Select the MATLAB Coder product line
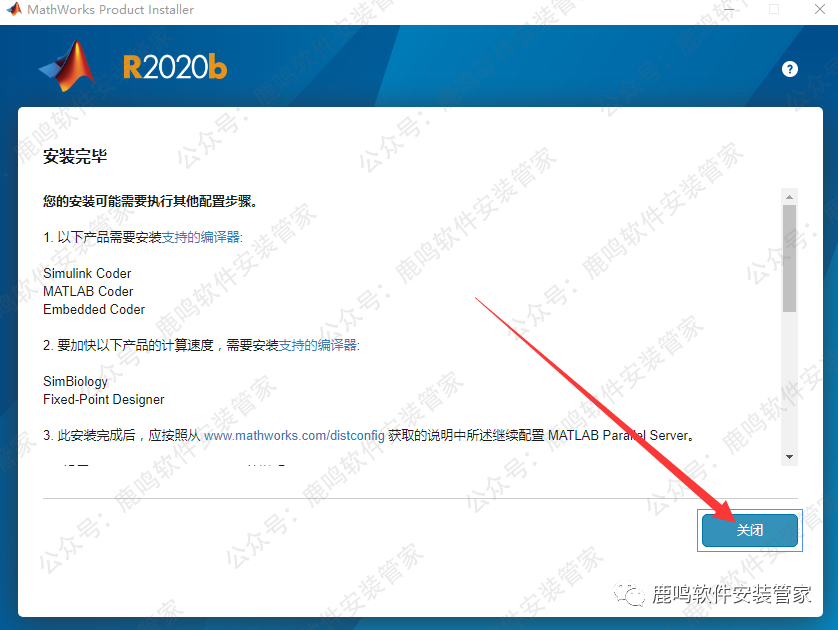838x630 pixels. click(88, 291)
